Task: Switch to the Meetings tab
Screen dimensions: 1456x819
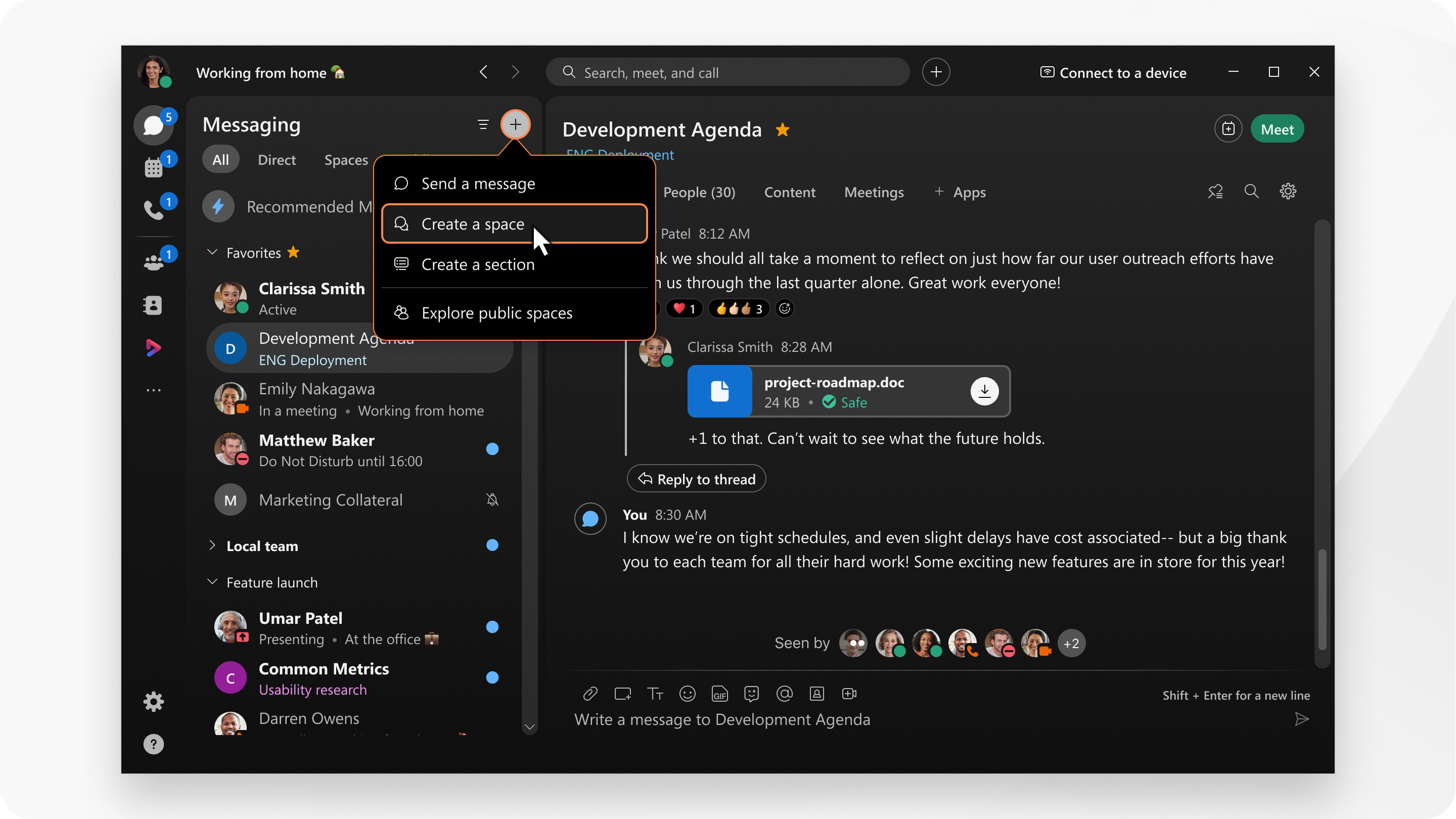Action: (x=873, y=192)
